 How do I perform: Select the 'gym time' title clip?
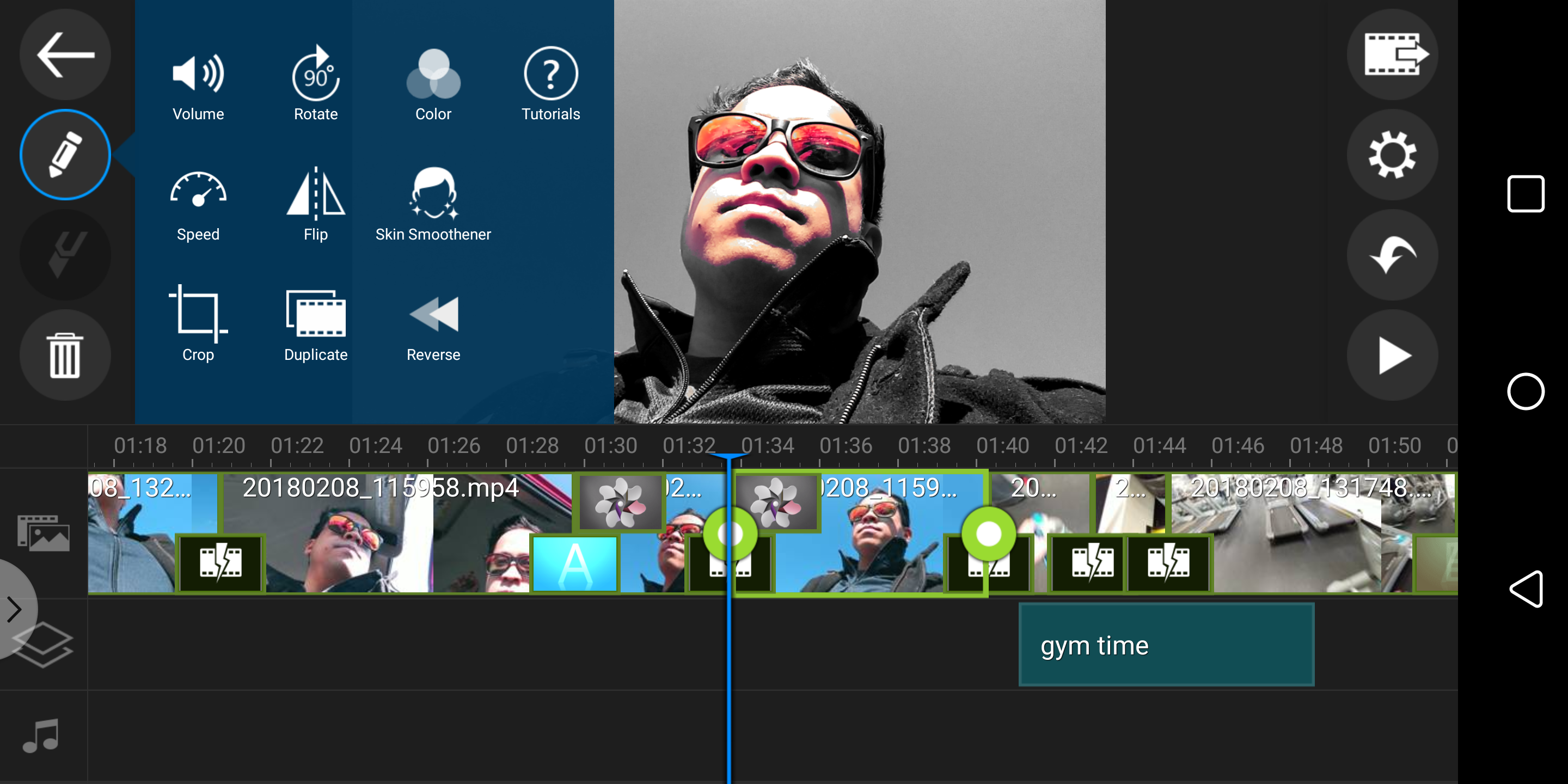pos(1166,645)
